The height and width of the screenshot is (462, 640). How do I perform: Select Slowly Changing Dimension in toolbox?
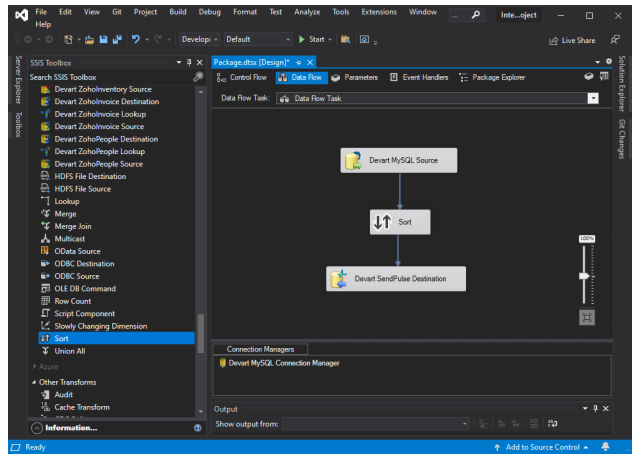[100, 326]
